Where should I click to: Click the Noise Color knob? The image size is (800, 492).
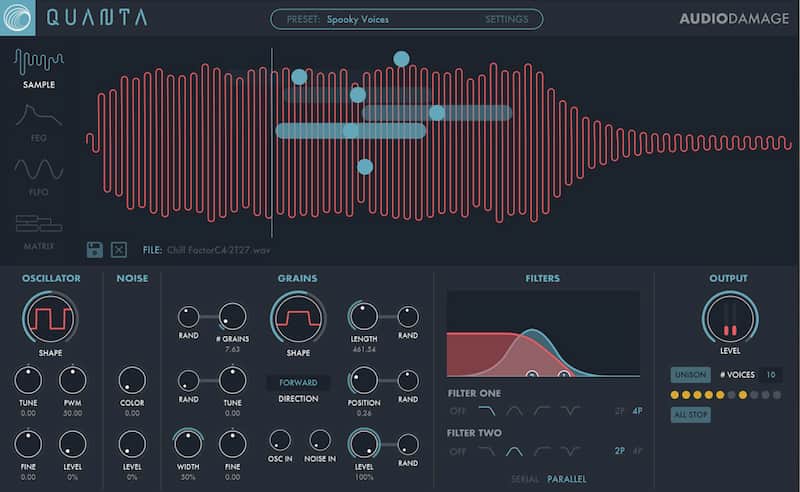[132, 380]
